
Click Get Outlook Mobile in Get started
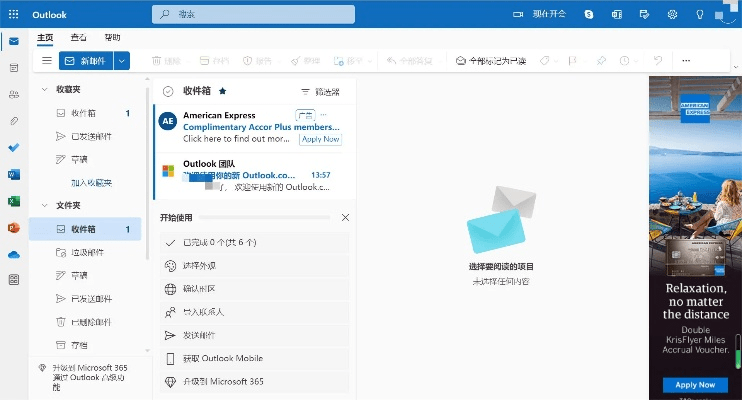[x=255, y=358]
